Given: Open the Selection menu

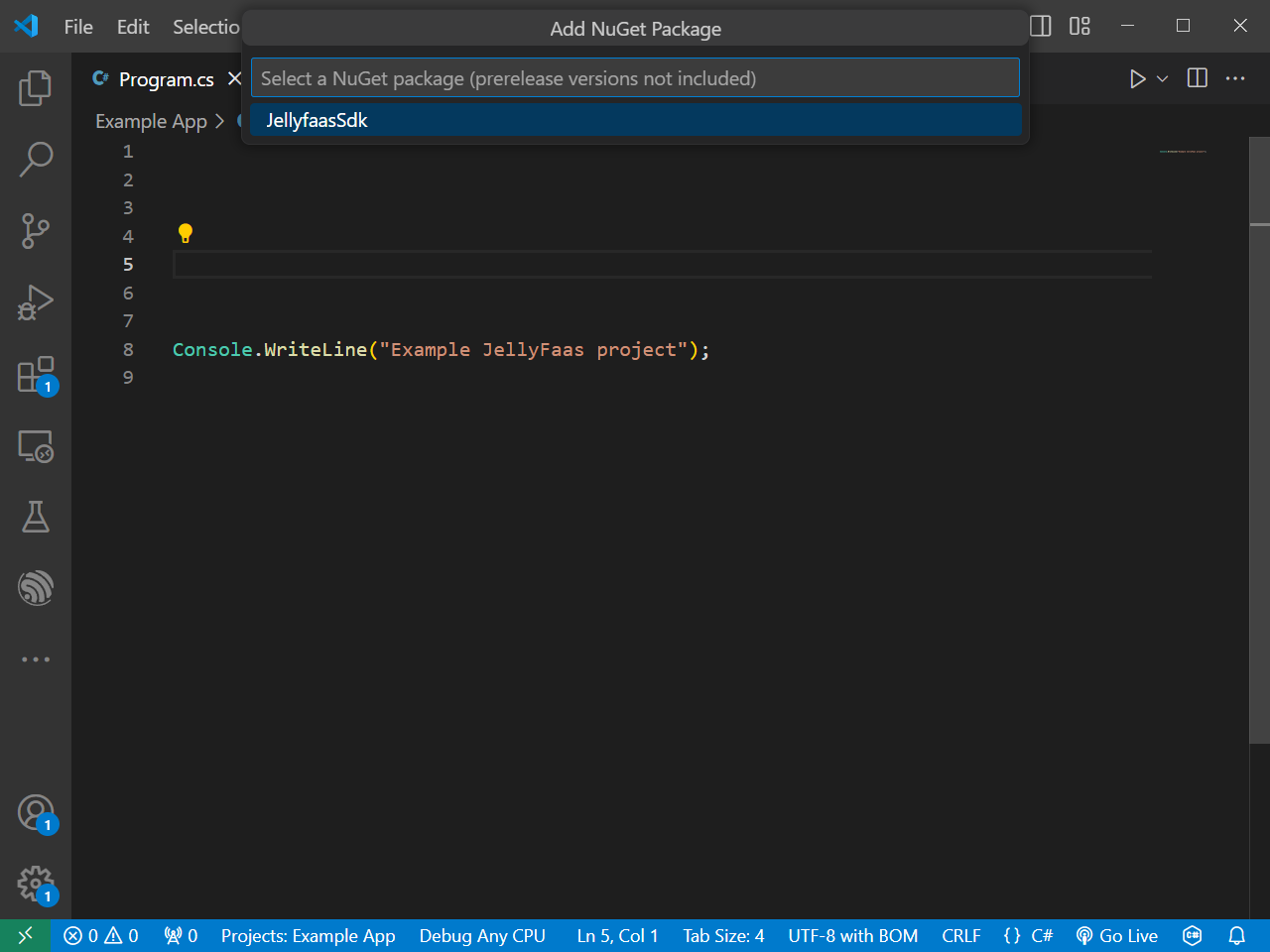Looking at the screenshot, I should pos(206,27).
